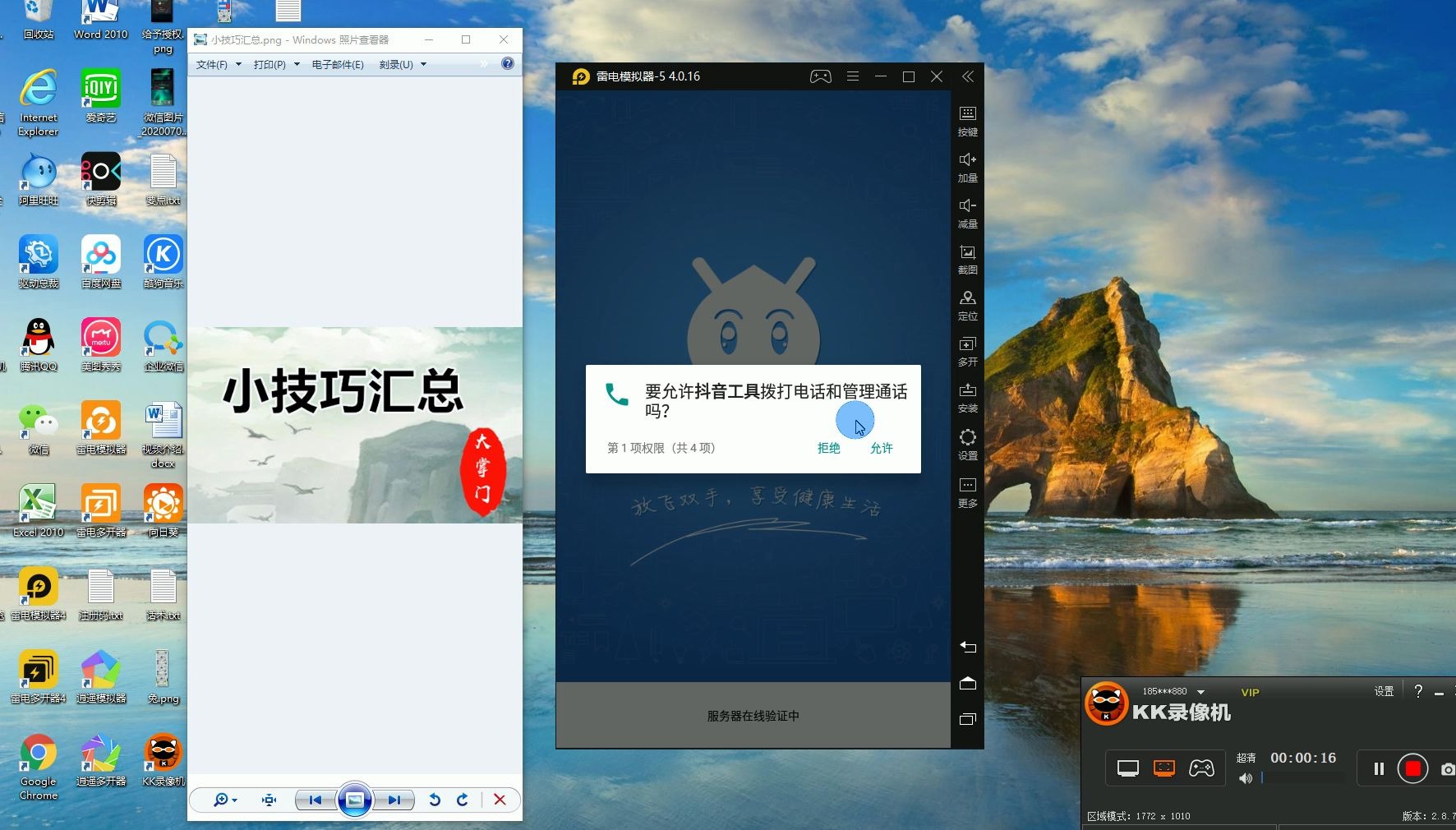The image size is (1456, 830).
Task: Go to the previous photo
Action: [x=315, y=800]
